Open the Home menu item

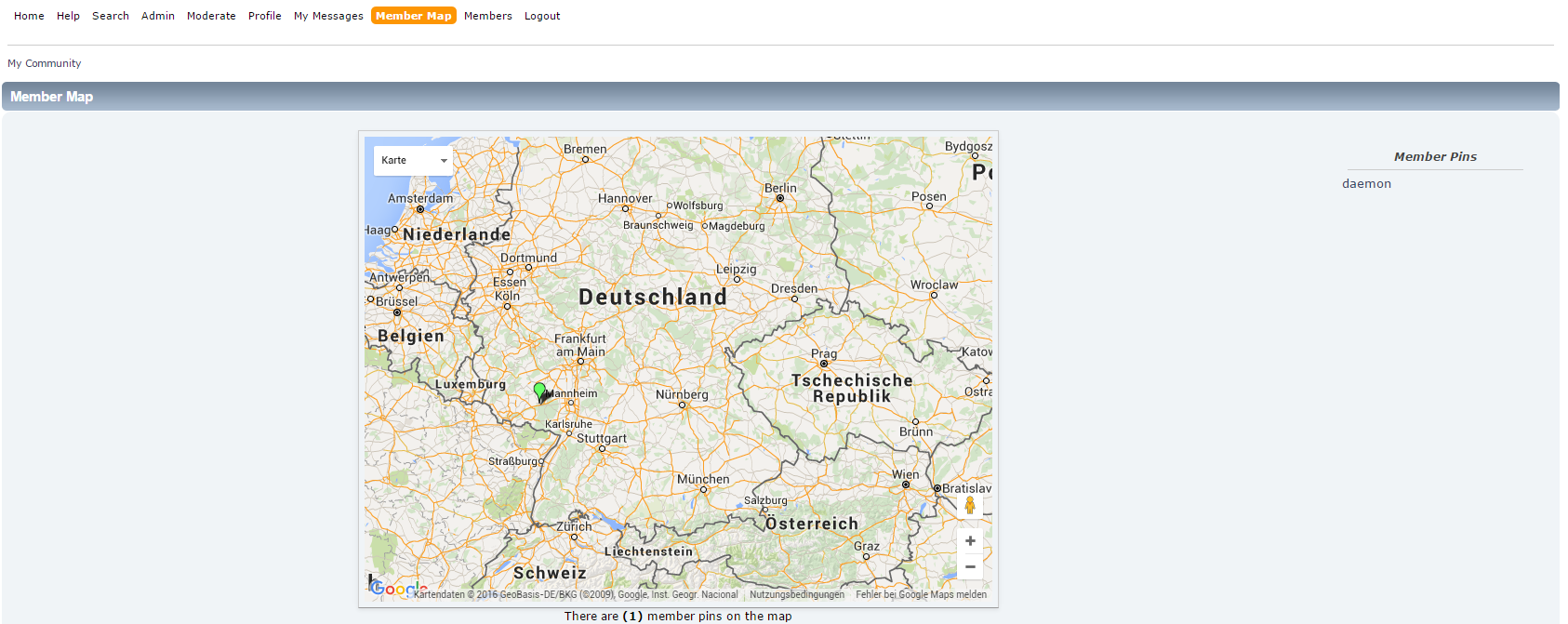(x=29, y=16)
